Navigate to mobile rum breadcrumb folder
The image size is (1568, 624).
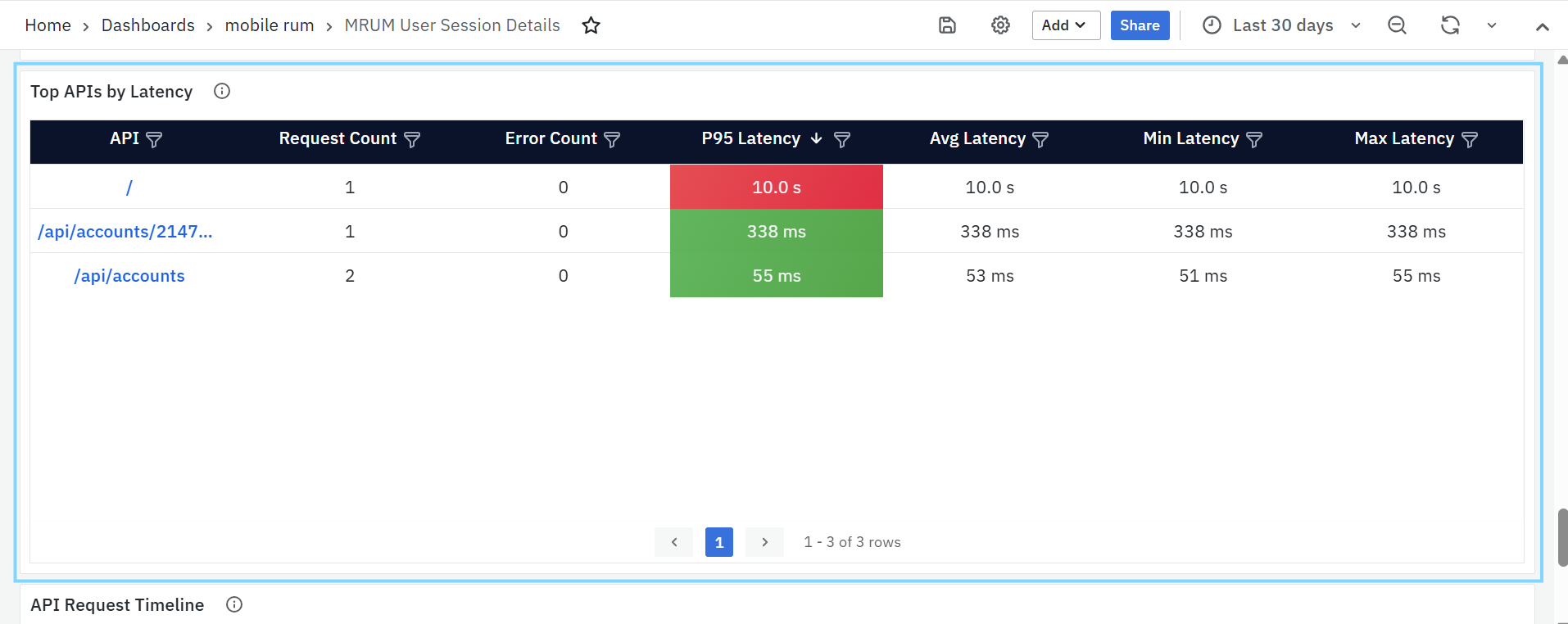pos(270,25)
